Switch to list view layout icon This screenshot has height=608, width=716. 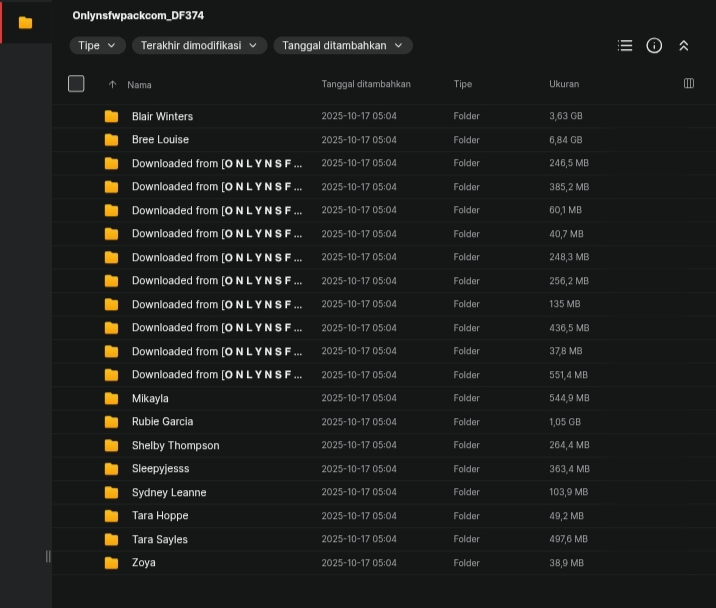pos(625,45)
